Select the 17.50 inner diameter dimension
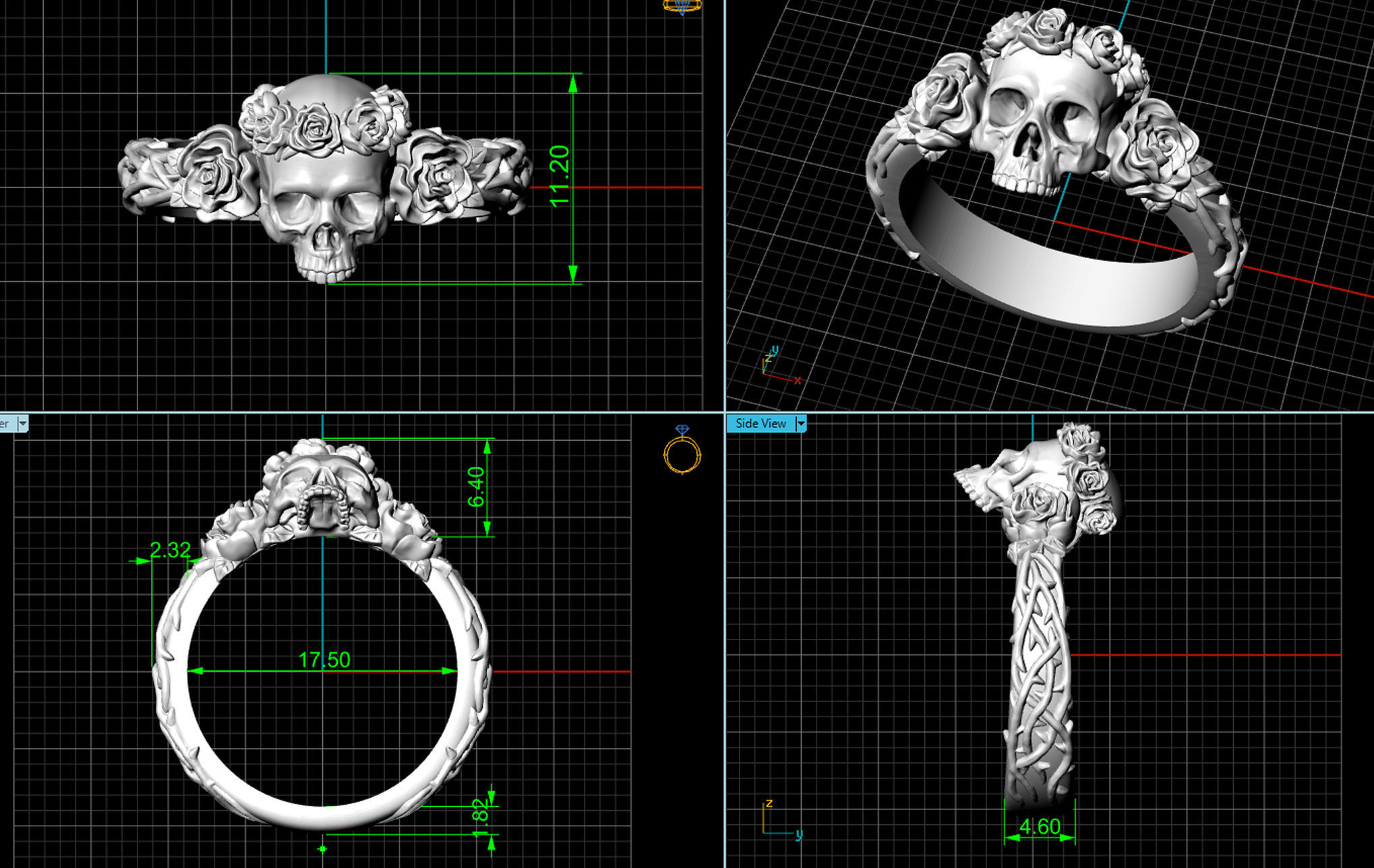This screenshot has height=868, width=1374. coord(324,659)
